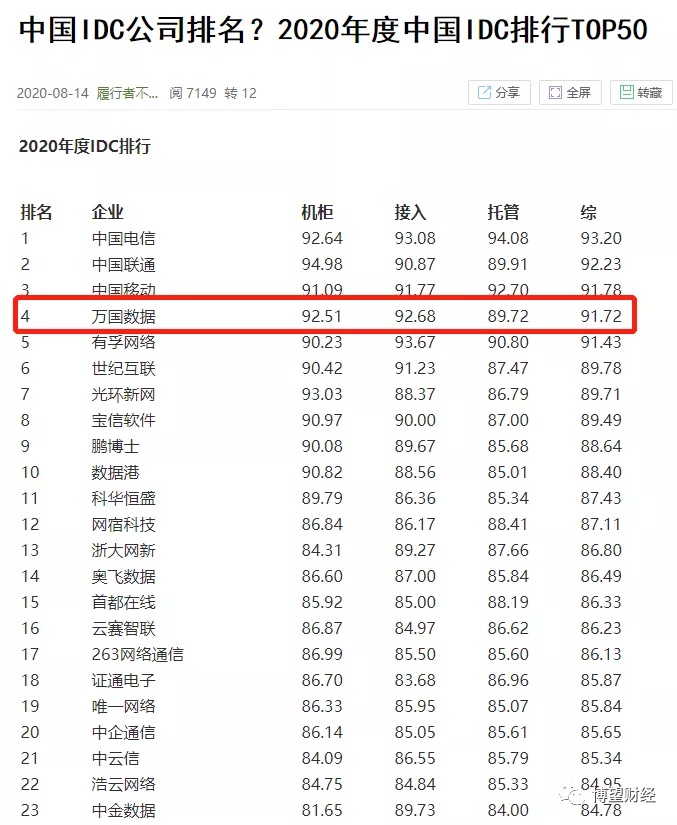Click the 2020年度IDC排行 subheading

point(85,146)
